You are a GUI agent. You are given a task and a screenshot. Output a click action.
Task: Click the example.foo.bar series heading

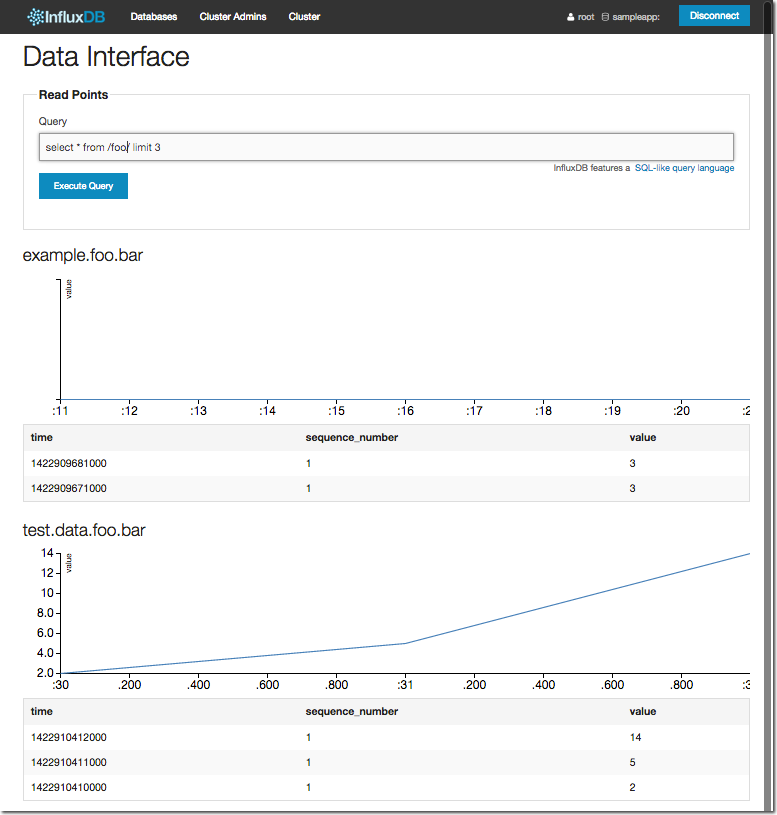(x=82, y=256)
